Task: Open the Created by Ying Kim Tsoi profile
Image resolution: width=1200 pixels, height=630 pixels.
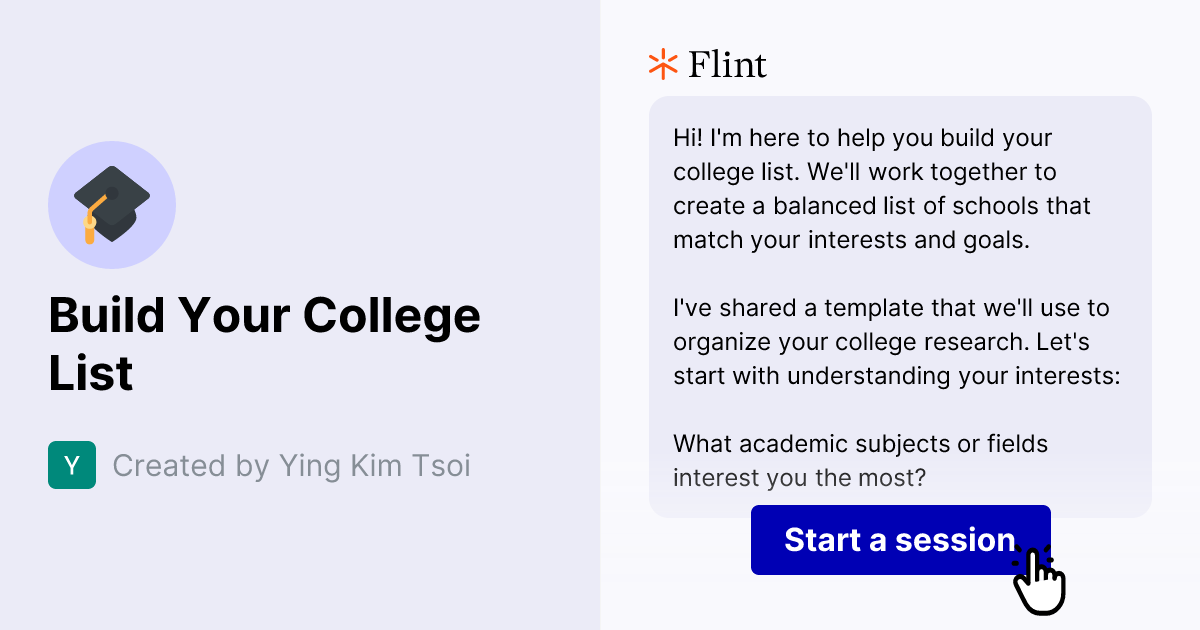Action: [x=293, y=465]
